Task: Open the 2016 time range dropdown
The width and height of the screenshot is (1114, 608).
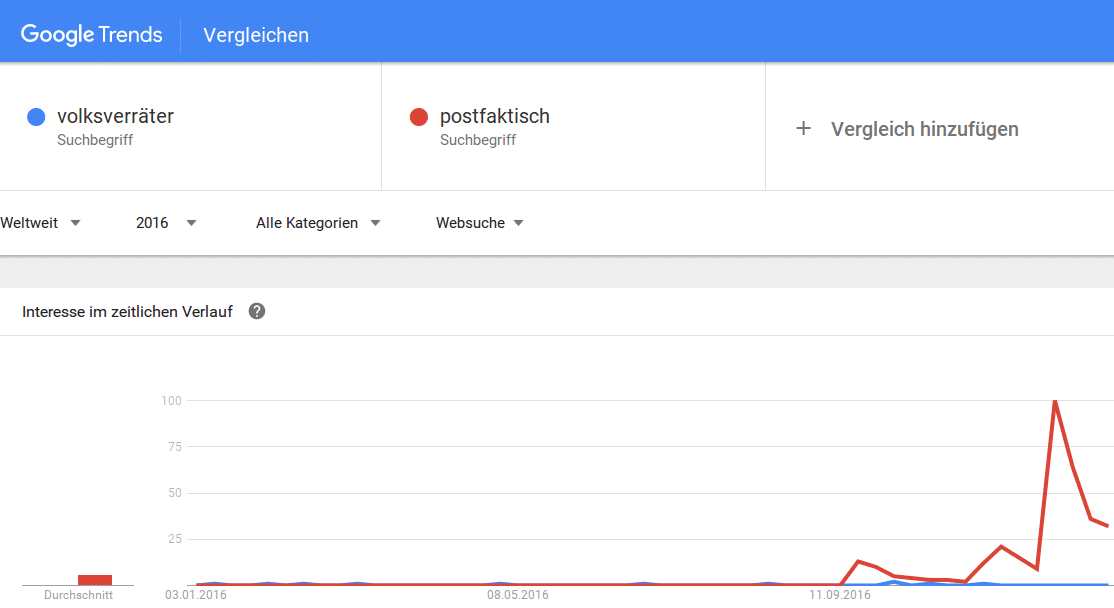Action: [x=166, y=223]
